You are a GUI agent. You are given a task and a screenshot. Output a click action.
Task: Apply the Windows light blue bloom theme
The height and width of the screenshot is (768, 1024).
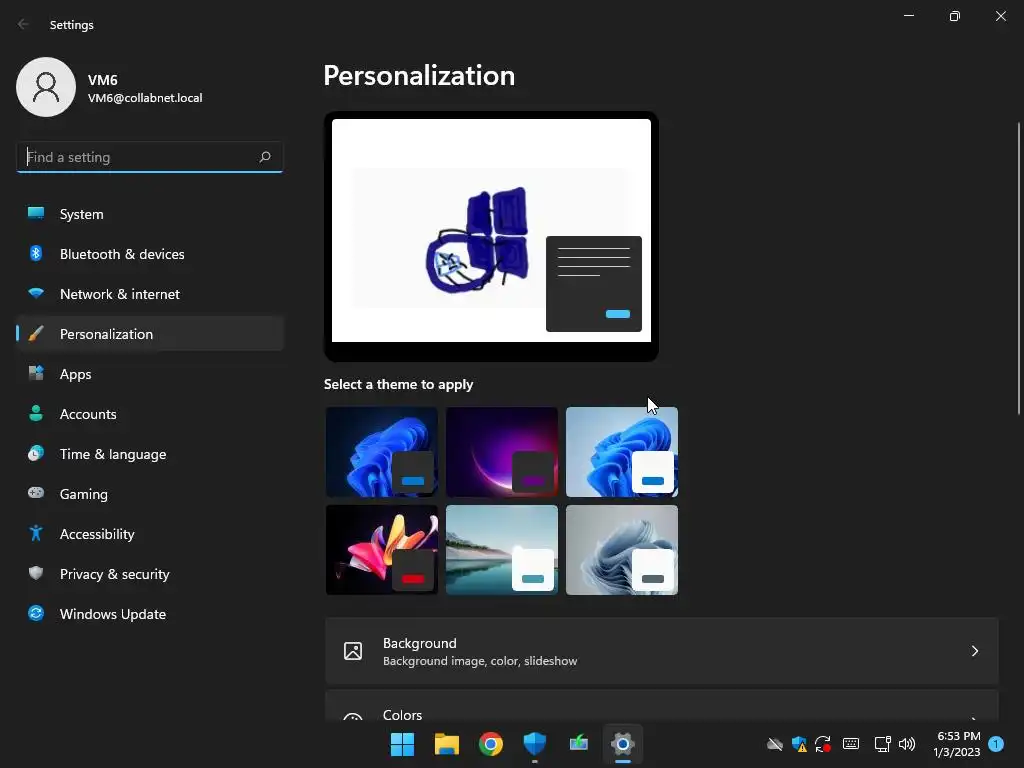coord(622,452)
